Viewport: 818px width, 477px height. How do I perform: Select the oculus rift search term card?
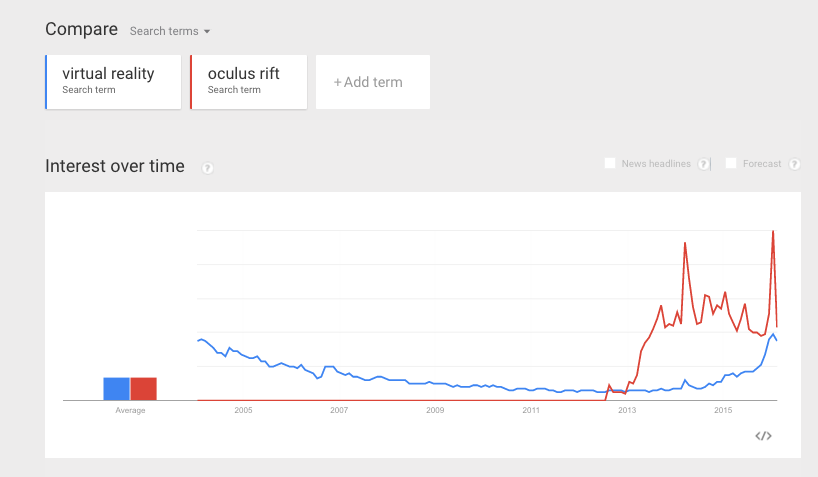(249, 82)
